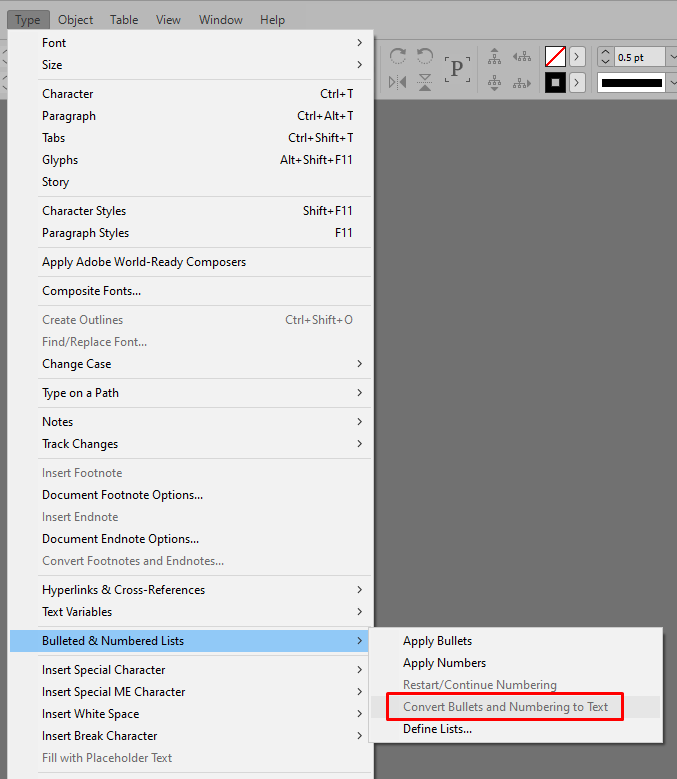Click the Select Next Object icon (right arrow)
Viewport: 677px width, 779px height.
pos(522,83)
